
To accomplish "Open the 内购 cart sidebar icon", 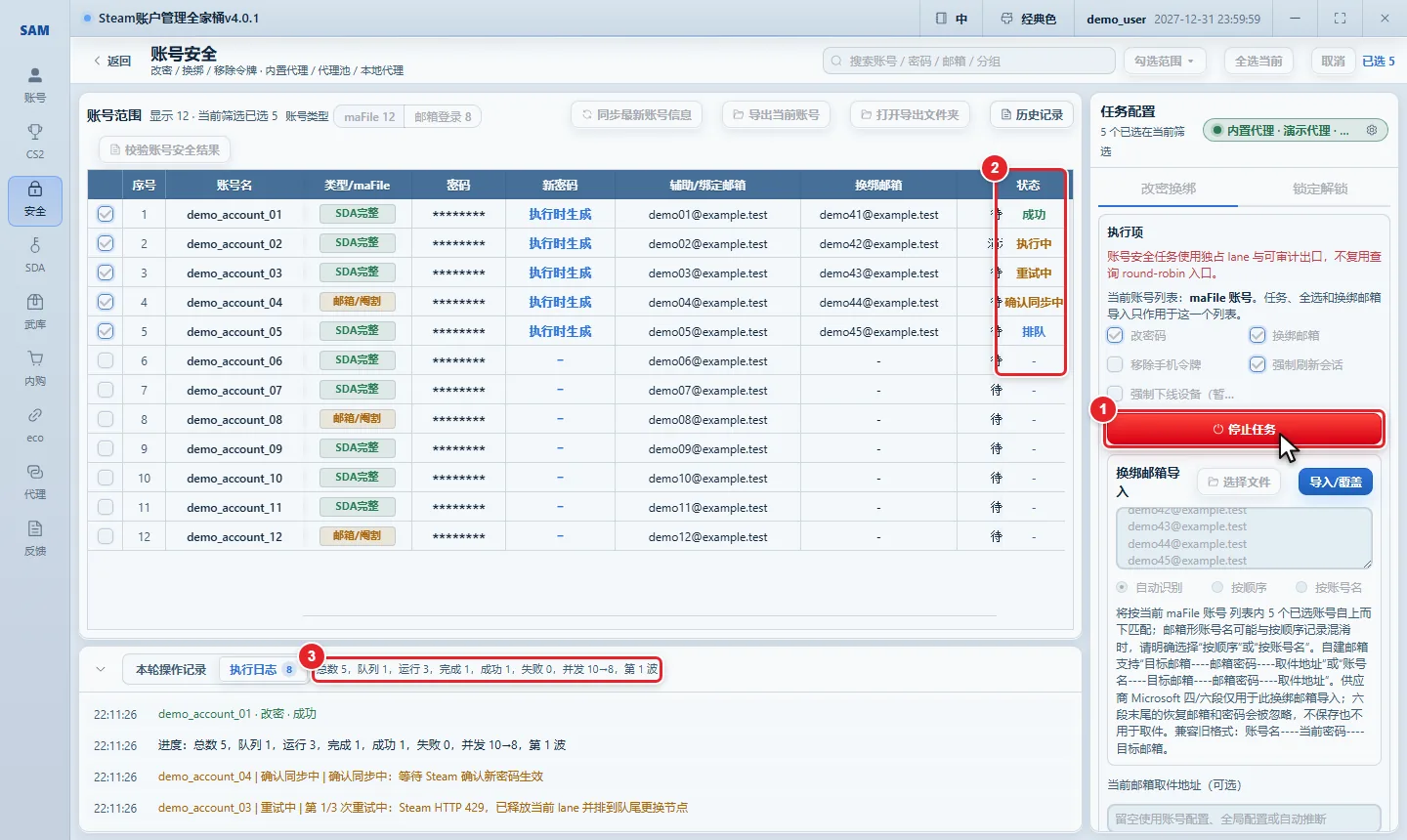I will [35, 368].
